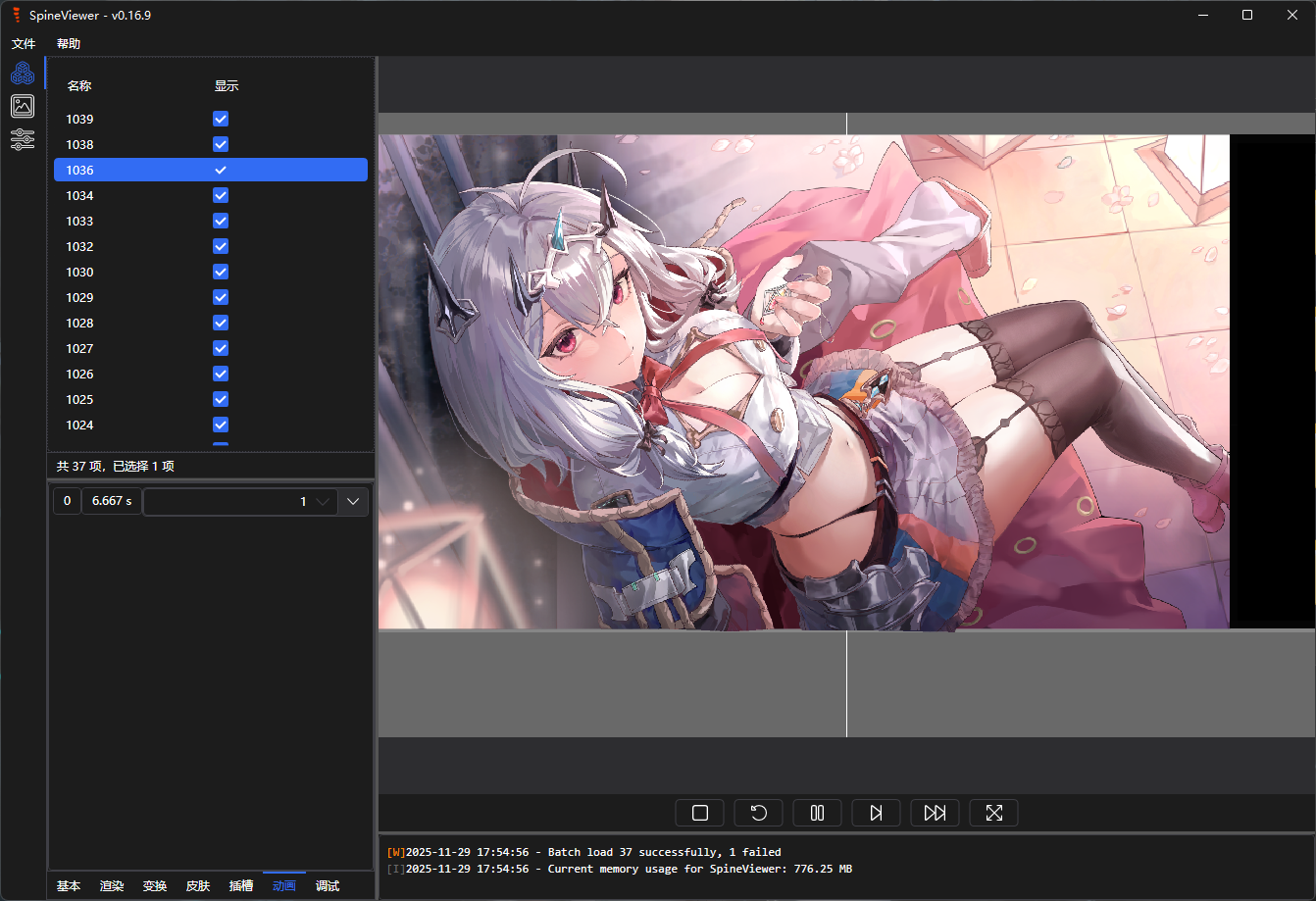1316x901 pixels.
Task: Uncheck the checkbox in row 1030
Action: [x=221, y=272]
